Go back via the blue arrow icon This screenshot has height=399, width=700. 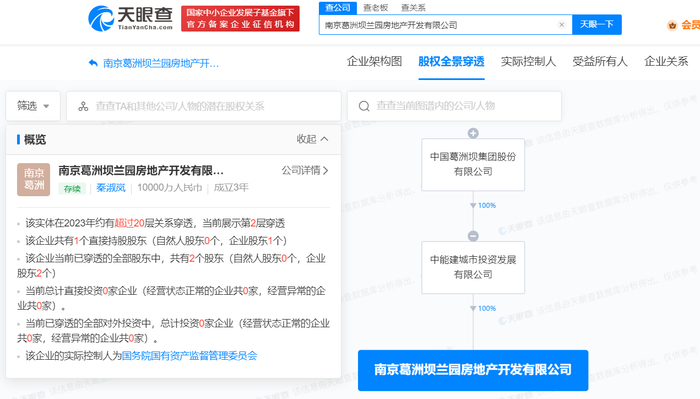[93, 63]
